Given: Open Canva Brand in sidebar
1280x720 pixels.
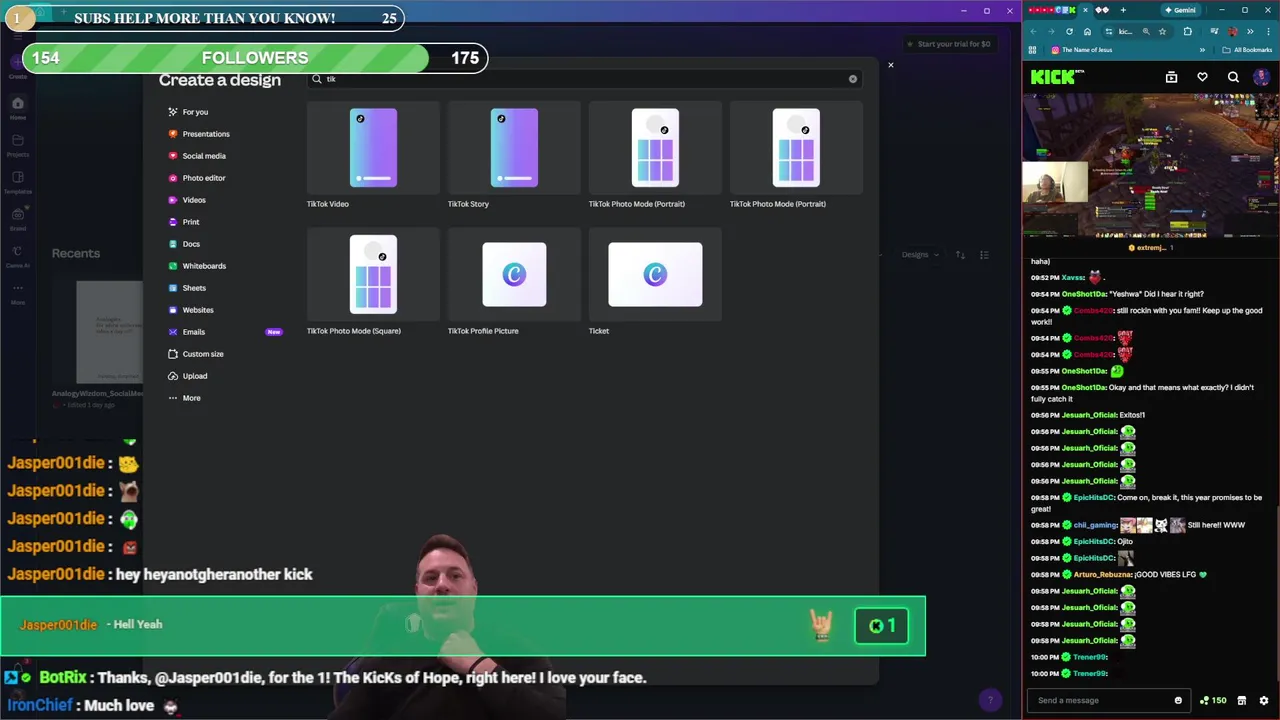Looking at the screenshot, I should click(x=18, y=219).
